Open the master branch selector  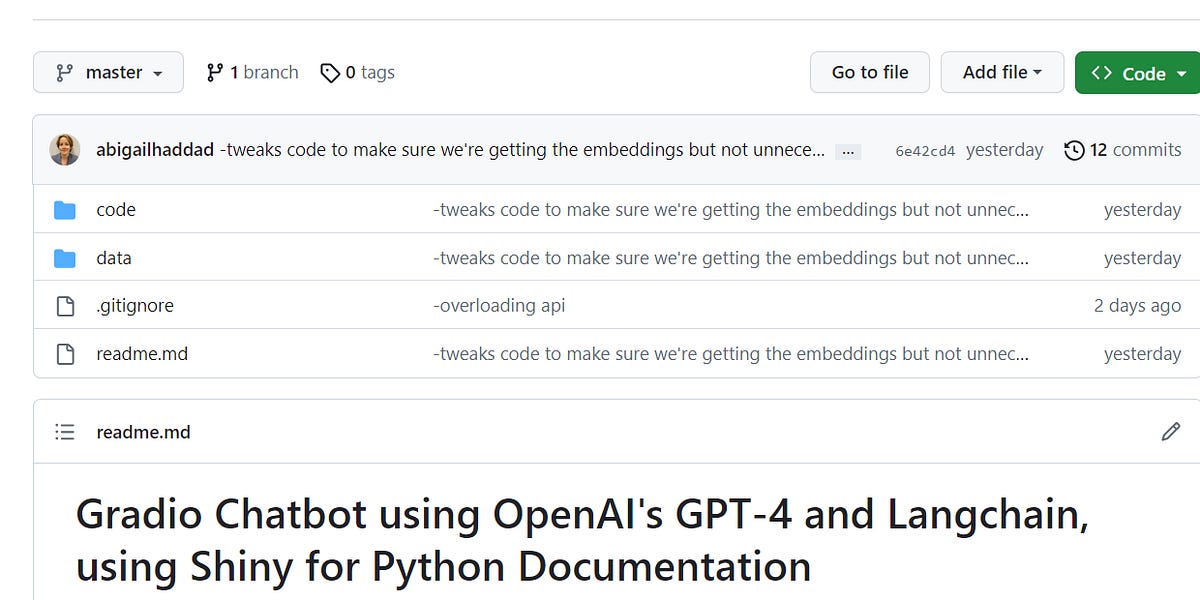[108, 72]
